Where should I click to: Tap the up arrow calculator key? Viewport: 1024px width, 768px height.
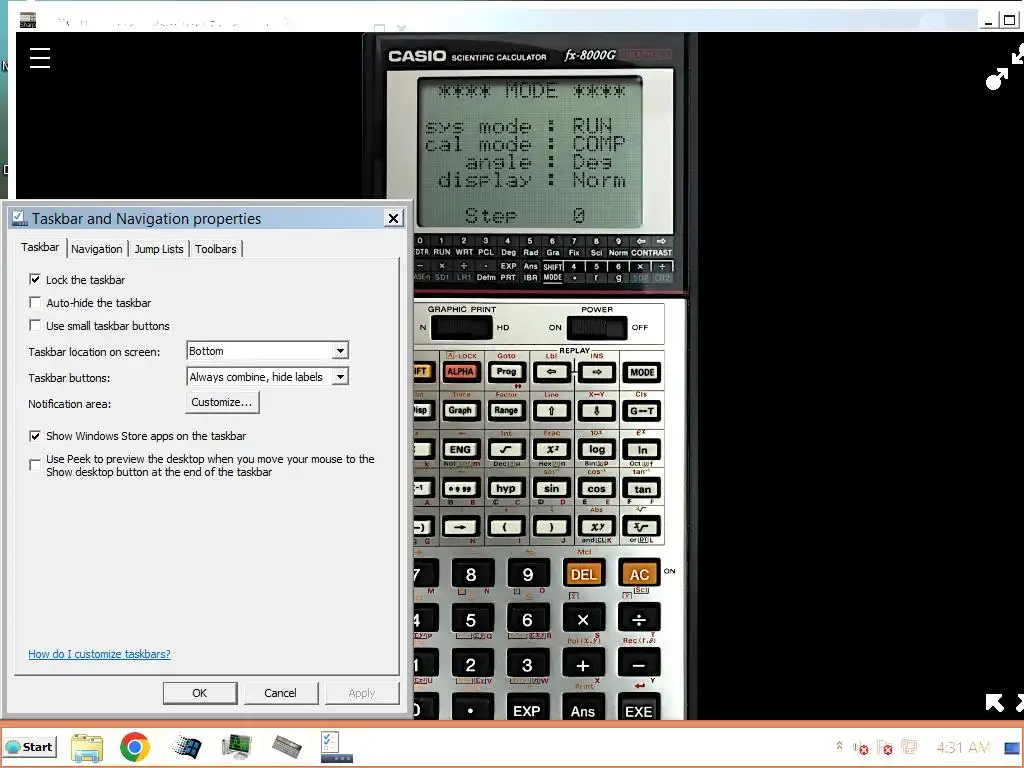[551, 411]
